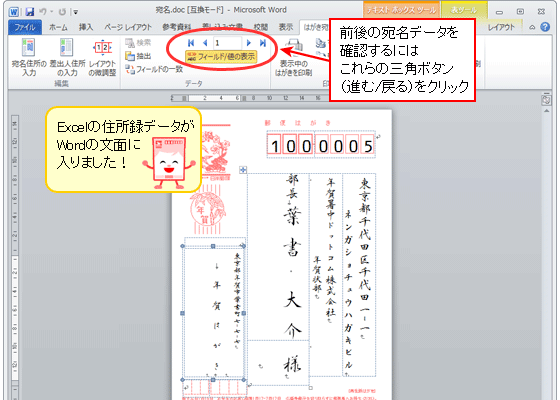Click the katakana building name ネンガショチュウハガキビル

click(x=348, y=289)
